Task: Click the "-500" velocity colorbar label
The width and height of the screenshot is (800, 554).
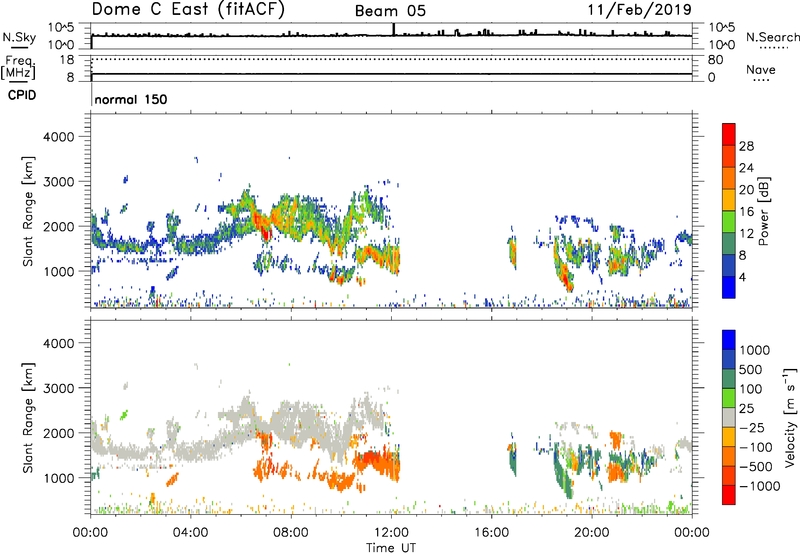Action: coord(756,467)
